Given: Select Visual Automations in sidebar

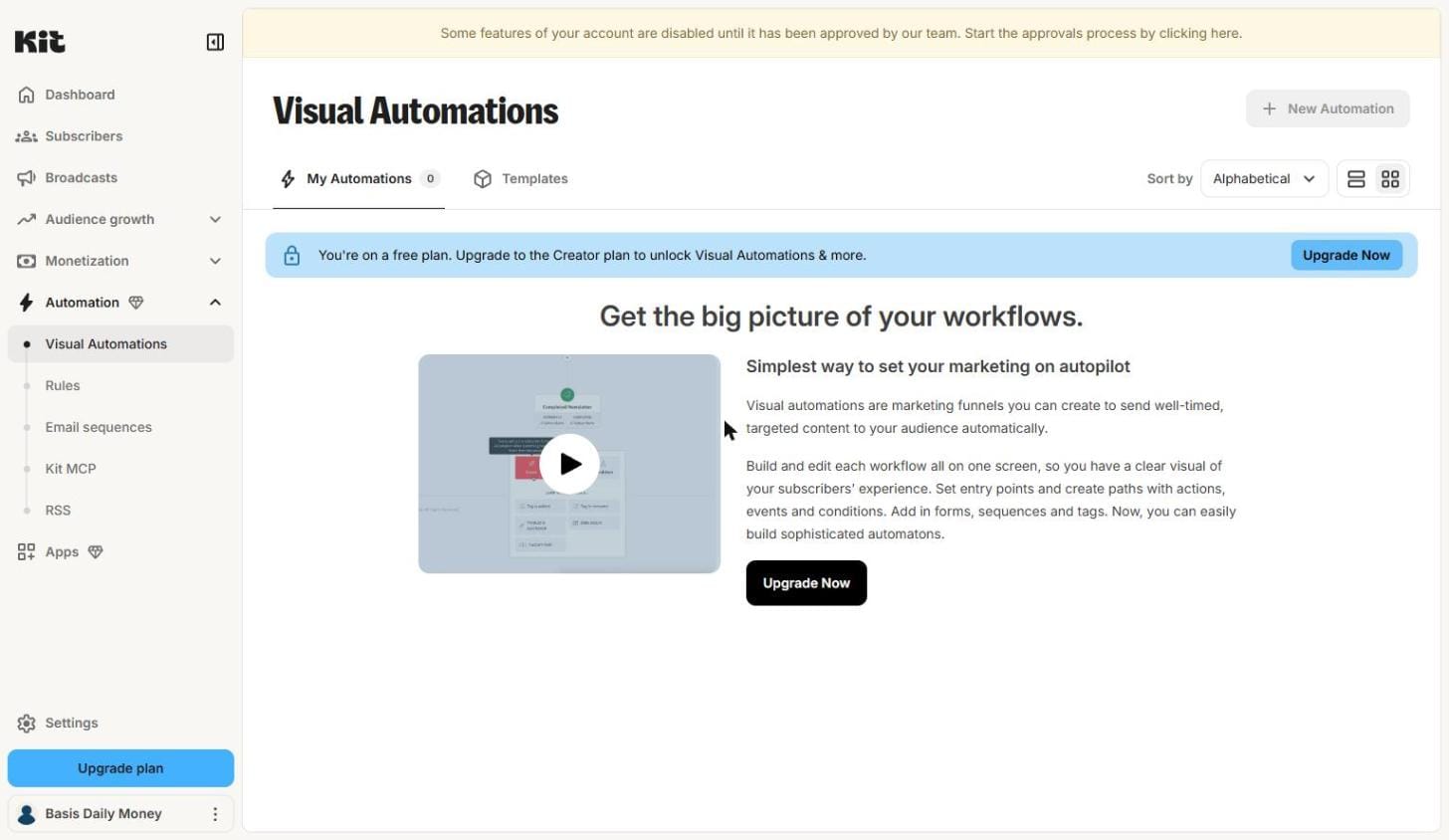Looking at the screenshot, I should pyautogui.click(x=120, y=344).
